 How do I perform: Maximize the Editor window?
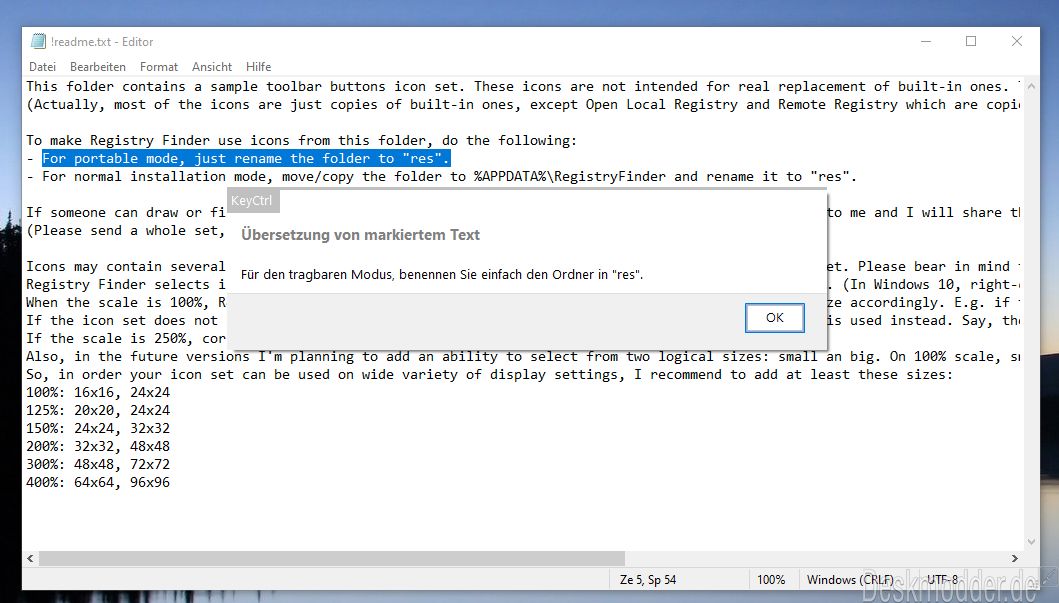tap(971, 41)
